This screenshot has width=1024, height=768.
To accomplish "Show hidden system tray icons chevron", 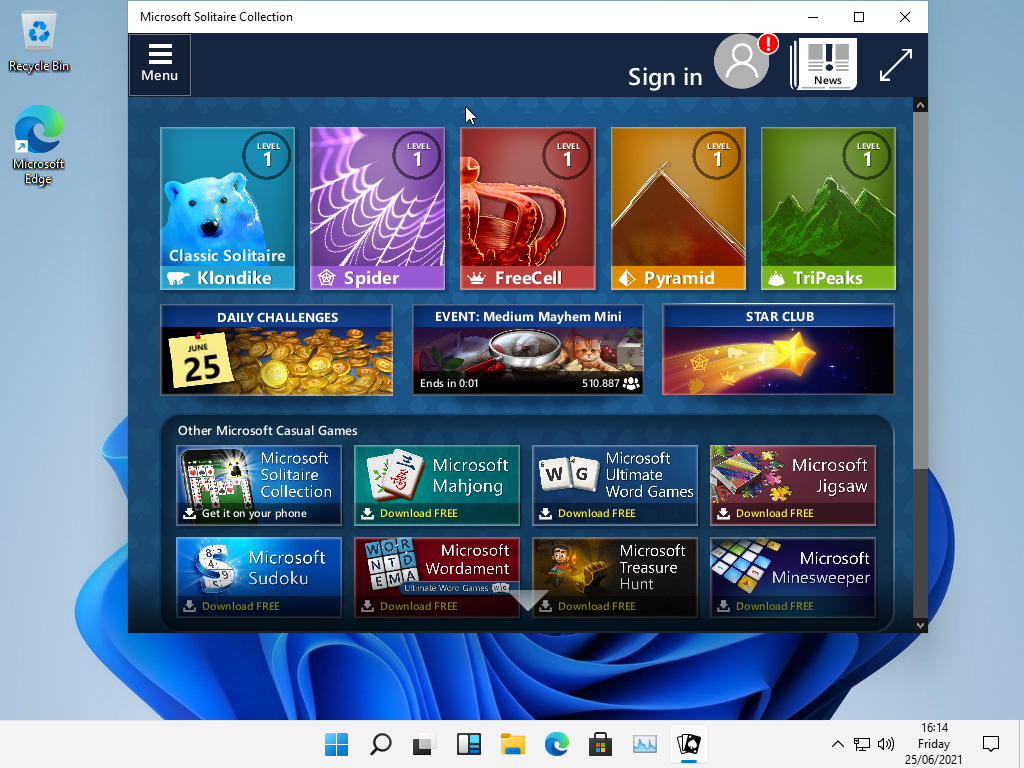I will (837, 744).
